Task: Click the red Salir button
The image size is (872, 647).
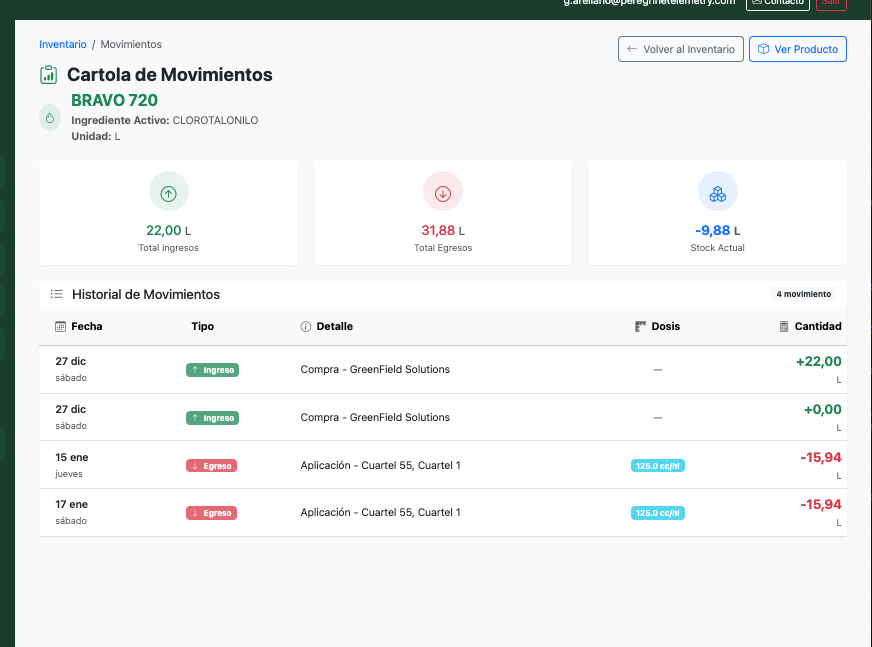Action: (831, 3)
